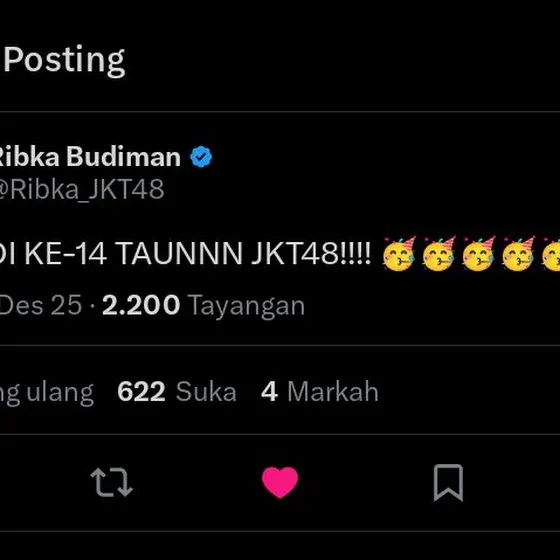560x560 pixels.
Task: Click the JKT48!!!! text in the post
Action: [x=311, y=254]
